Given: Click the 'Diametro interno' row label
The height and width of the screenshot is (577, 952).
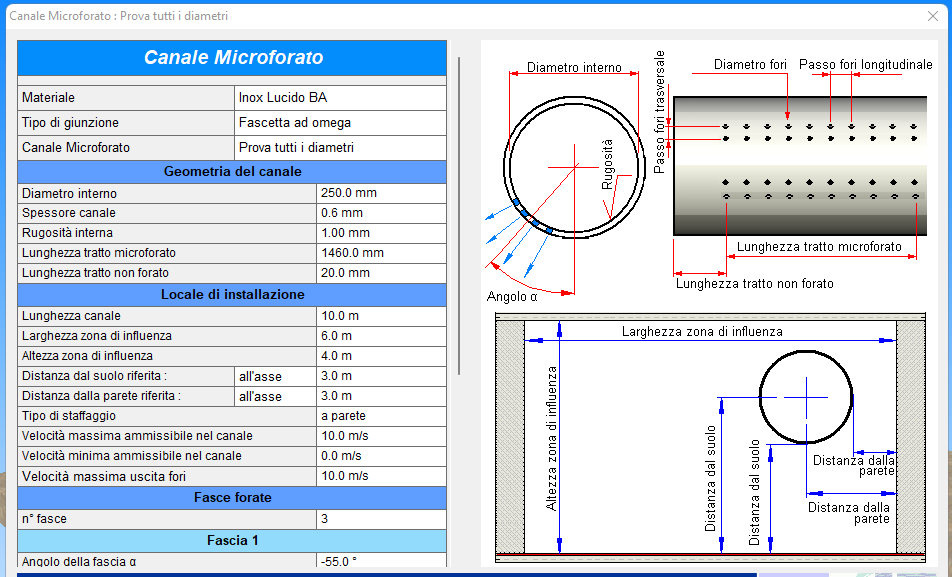Looking at the screenshot, I should point(167,193).
